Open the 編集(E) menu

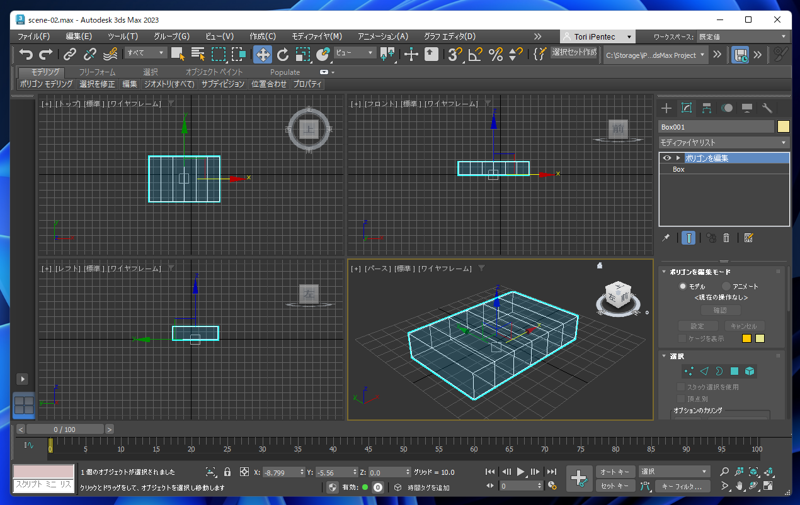79,37
